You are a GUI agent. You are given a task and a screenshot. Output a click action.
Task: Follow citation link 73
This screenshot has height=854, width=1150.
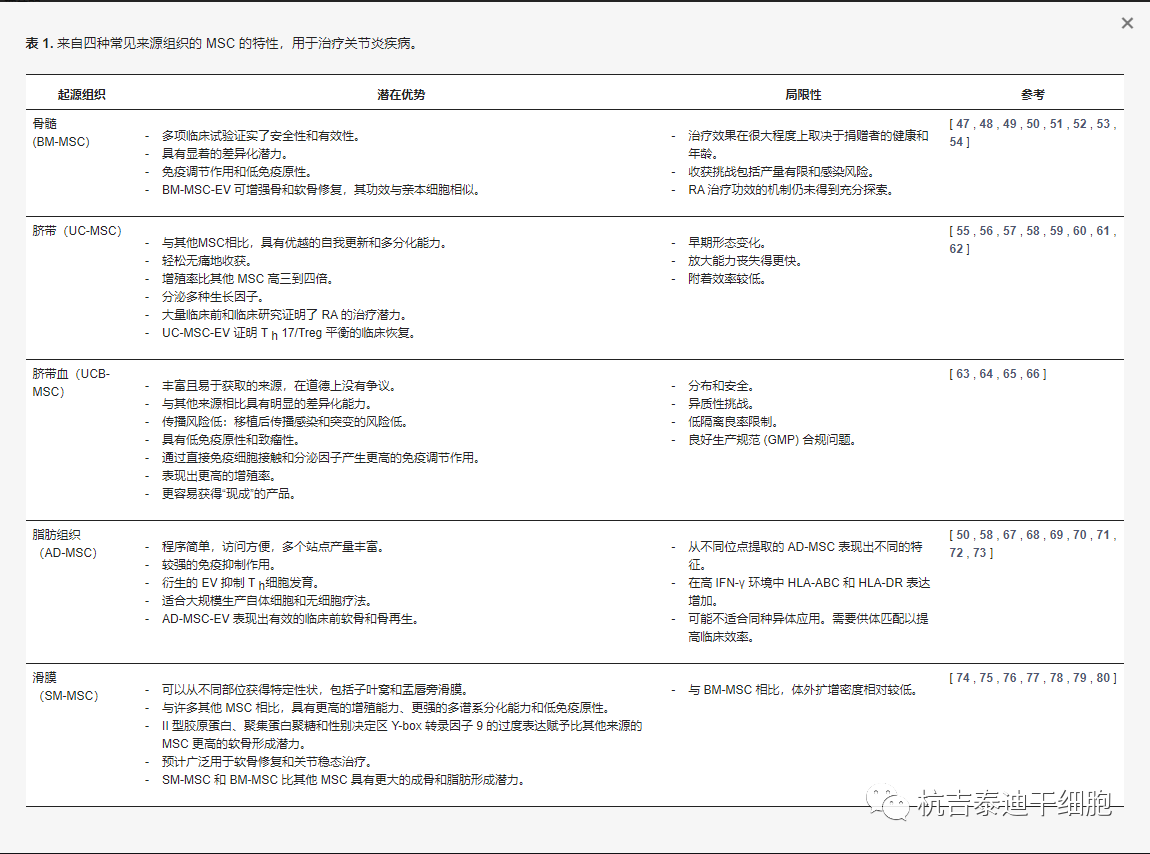tap(979, 553)
